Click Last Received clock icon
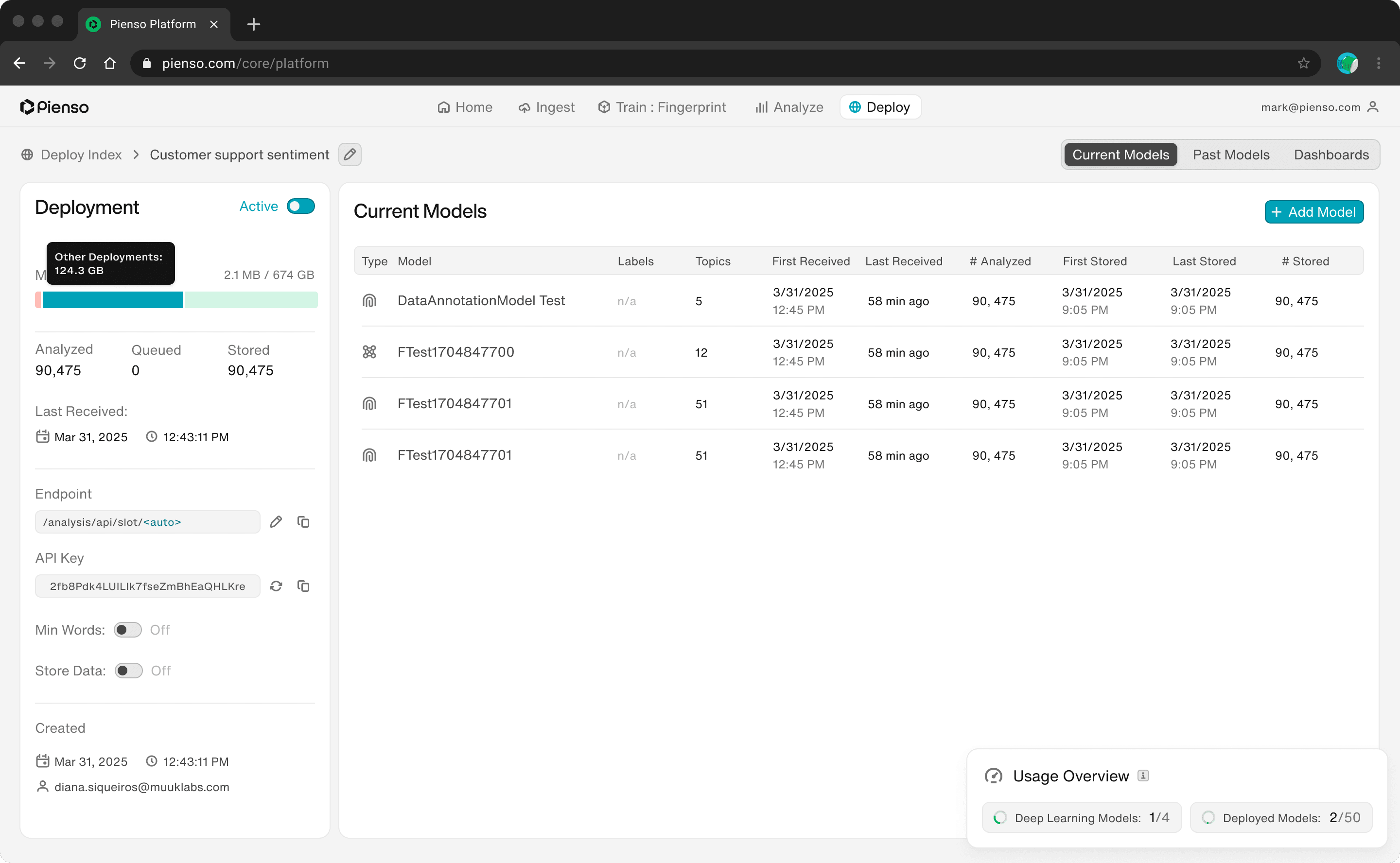 tap(151, 437)
